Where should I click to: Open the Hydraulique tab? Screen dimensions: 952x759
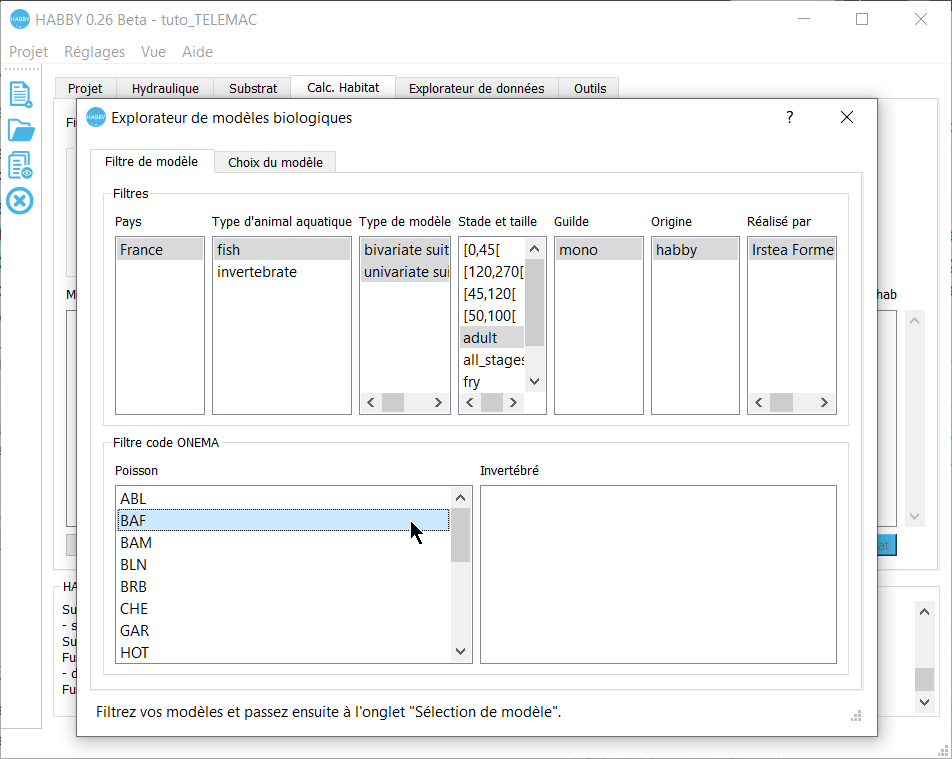pos(165,88)
